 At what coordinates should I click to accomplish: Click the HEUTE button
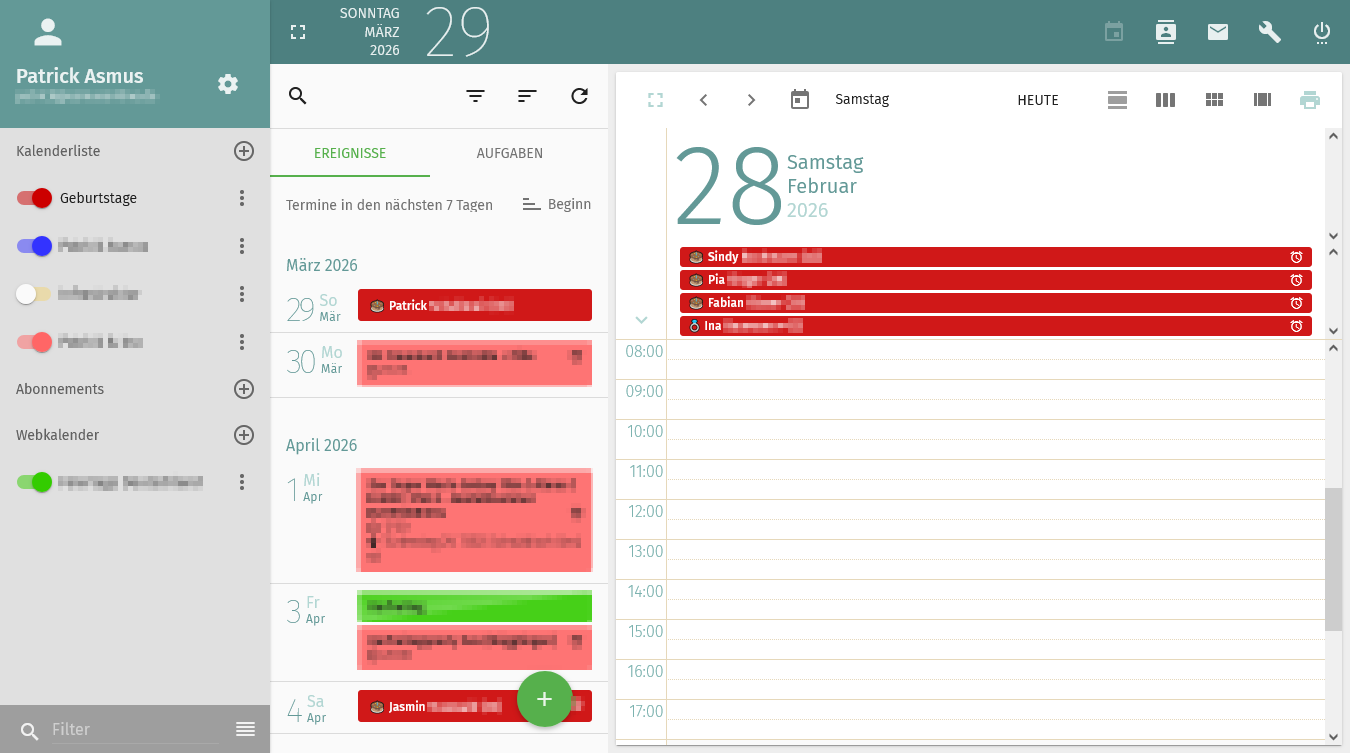1037,100
